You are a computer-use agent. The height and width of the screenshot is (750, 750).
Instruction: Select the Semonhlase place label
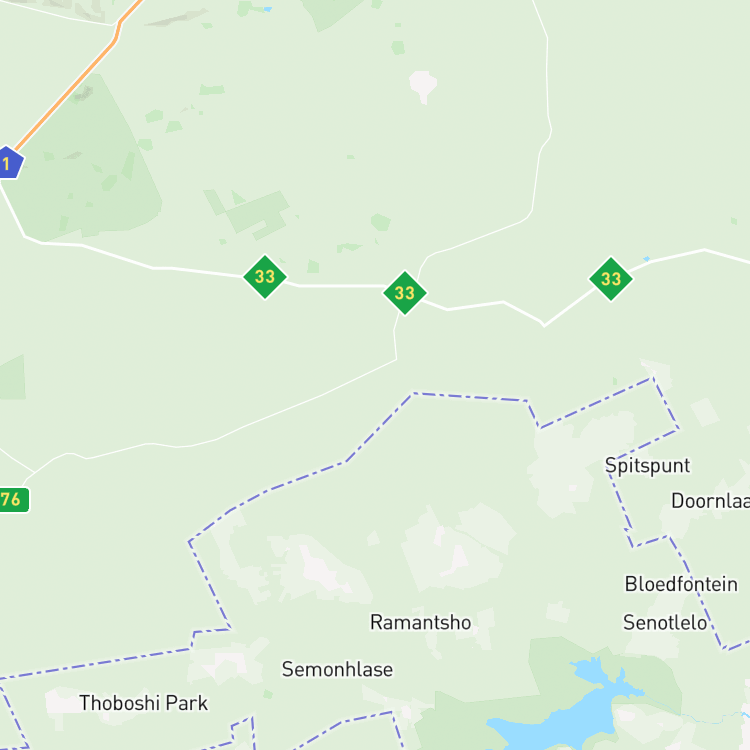(337, 669)
